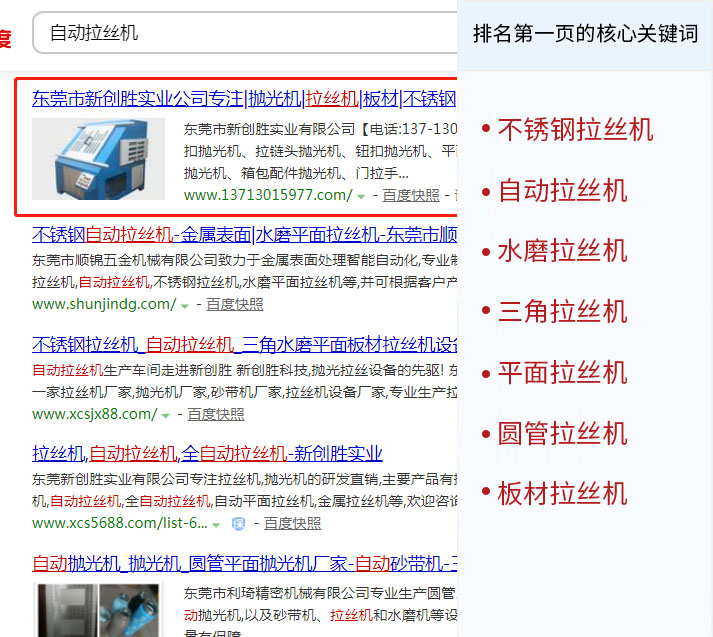Open the www.13713015977.com URL link

tap(268, 195)
